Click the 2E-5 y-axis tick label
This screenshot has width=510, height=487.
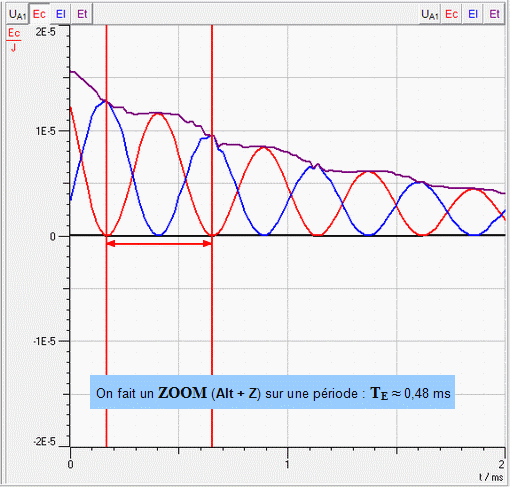(x=46, y=32)
